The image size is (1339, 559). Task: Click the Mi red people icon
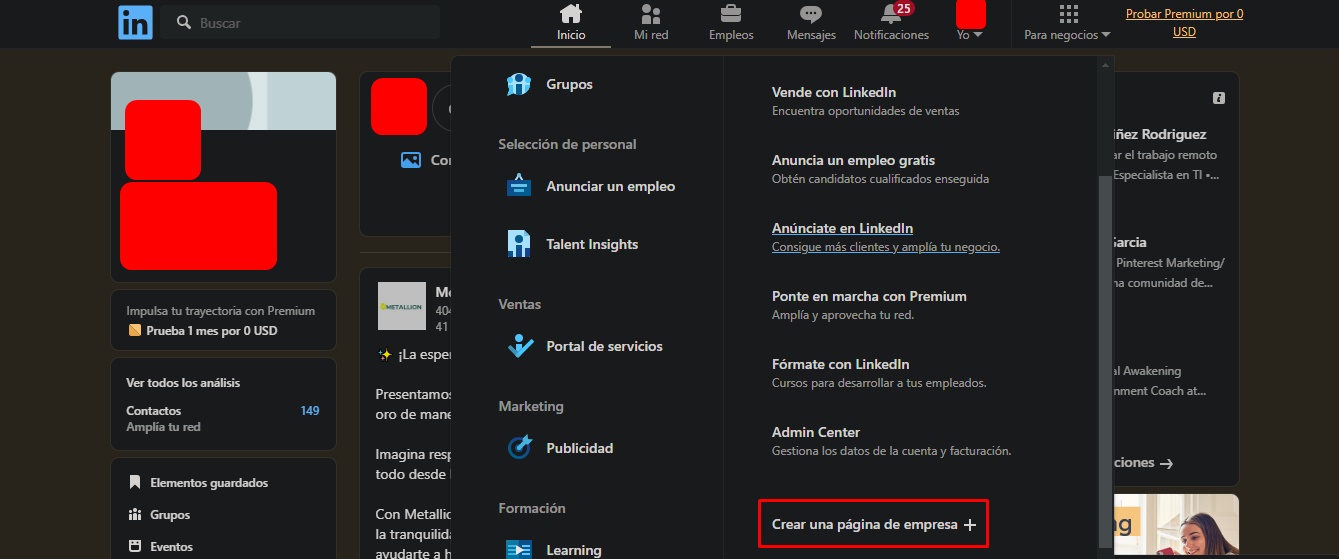tap(651, 14)
